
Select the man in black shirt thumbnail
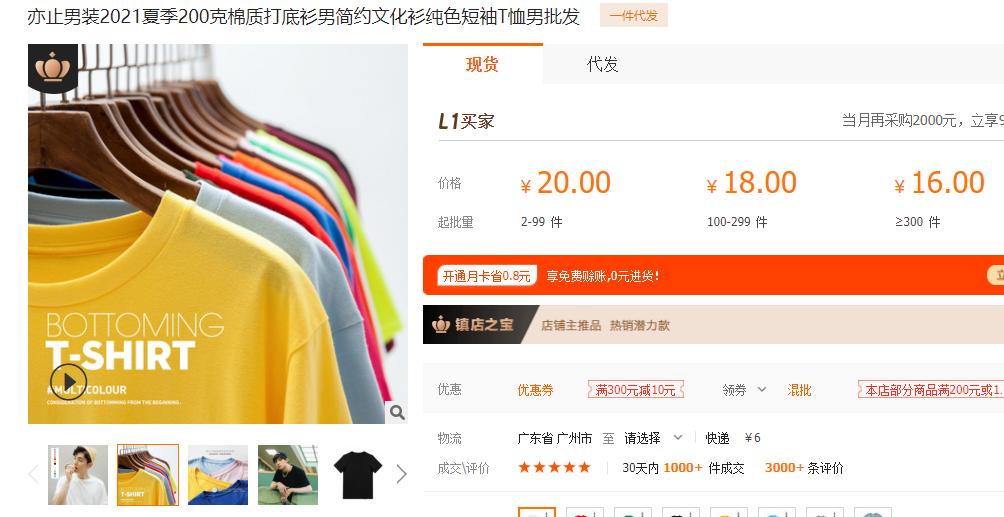pos(288,475)
